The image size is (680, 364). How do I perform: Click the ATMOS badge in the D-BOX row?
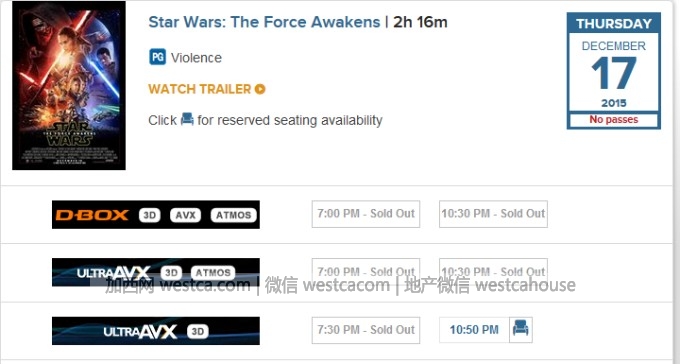(x=234, y=215)
